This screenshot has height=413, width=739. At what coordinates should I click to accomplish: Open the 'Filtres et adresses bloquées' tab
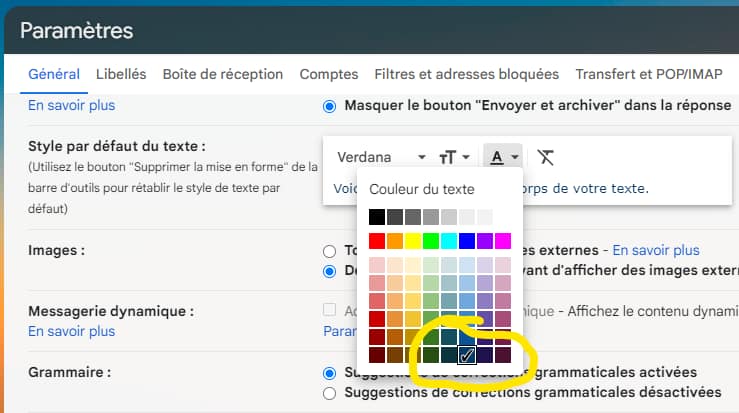pos(466,74)
